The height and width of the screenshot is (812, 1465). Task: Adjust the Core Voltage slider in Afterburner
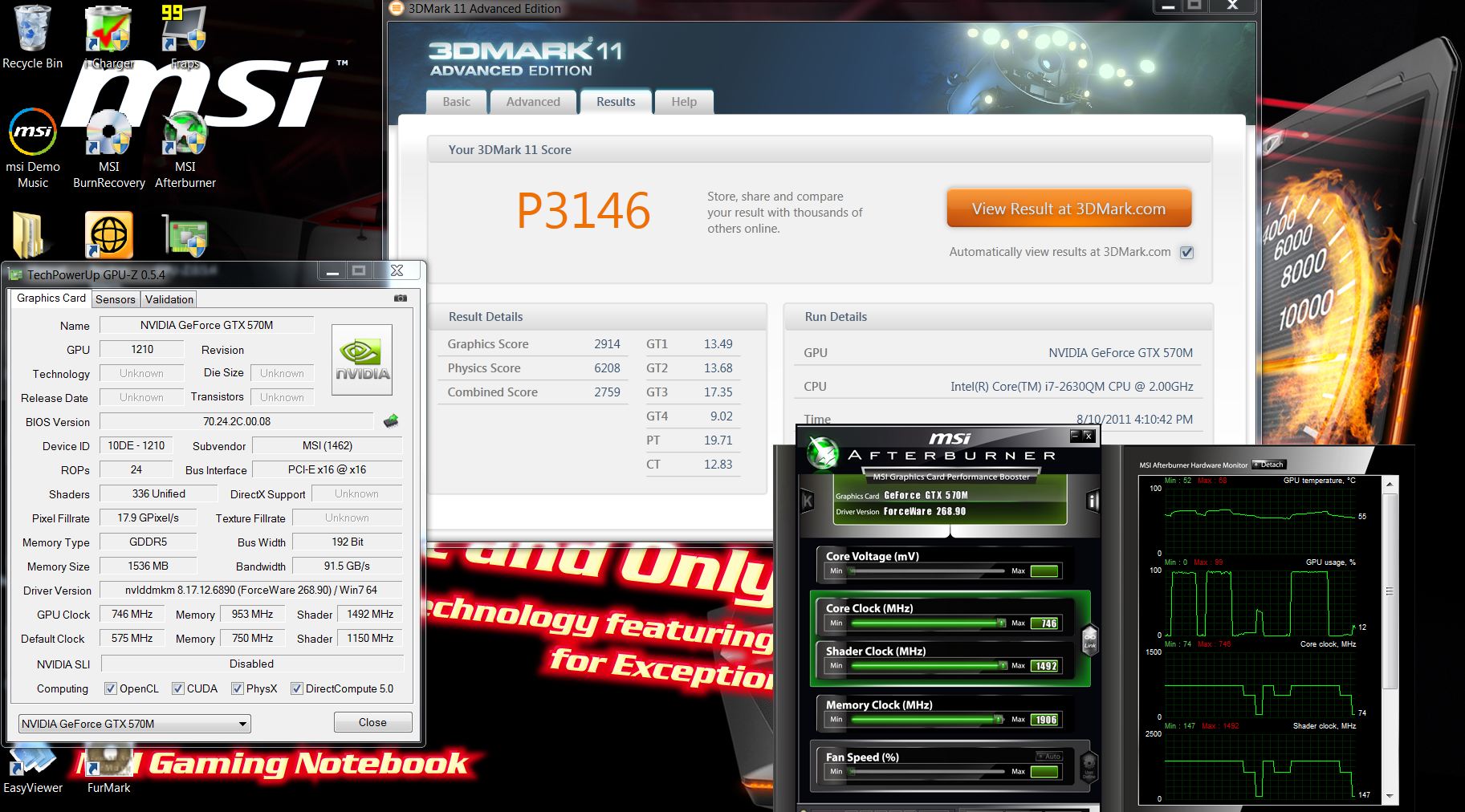[927, 570]
